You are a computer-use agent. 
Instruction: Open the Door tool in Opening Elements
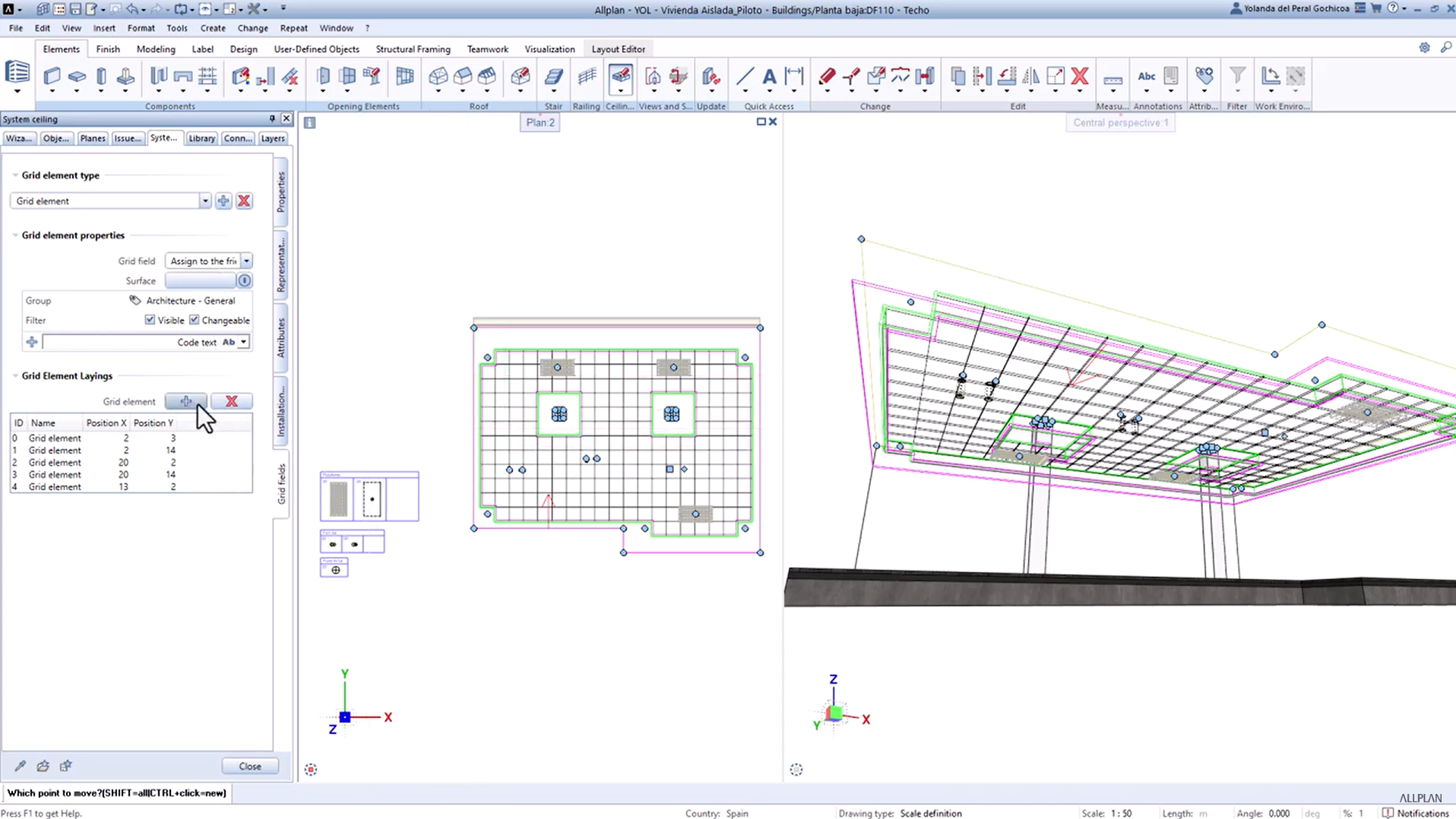[323, 76]
